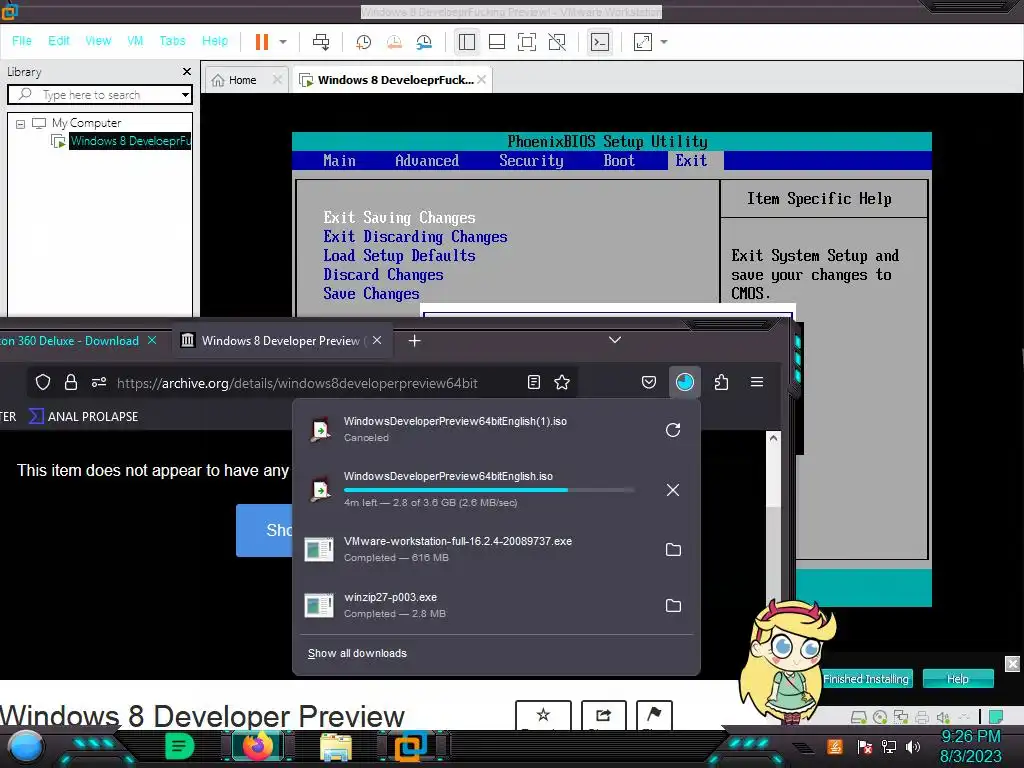Switch to the Windows 8 Developer Preview Firefox tab
The height and width of the screenshot is (768, 1024).
282,340
